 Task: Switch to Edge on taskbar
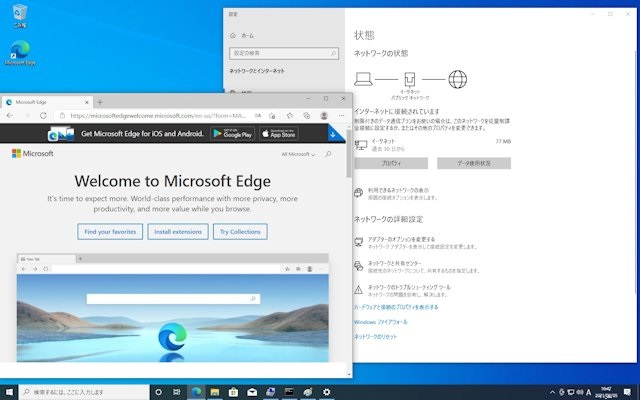tap(196, 392)
